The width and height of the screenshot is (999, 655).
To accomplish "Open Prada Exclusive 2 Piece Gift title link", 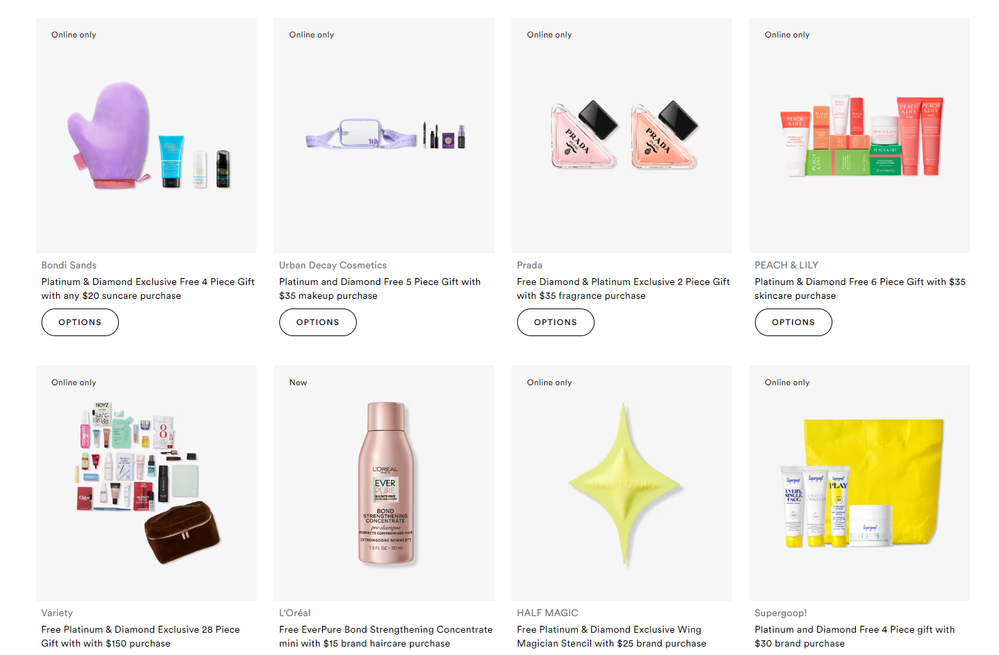I will pos(623,289).
